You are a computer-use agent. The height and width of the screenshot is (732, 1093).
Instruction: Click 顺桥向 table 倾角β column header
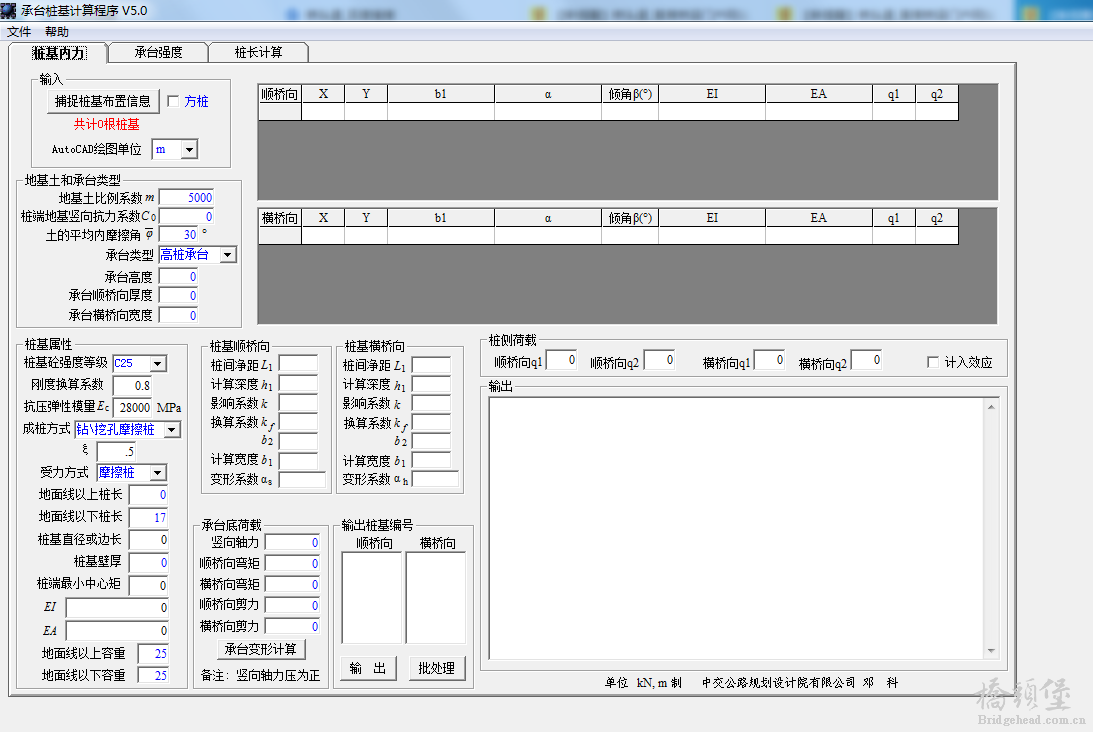pyautogui.click(x=630, y=94)
